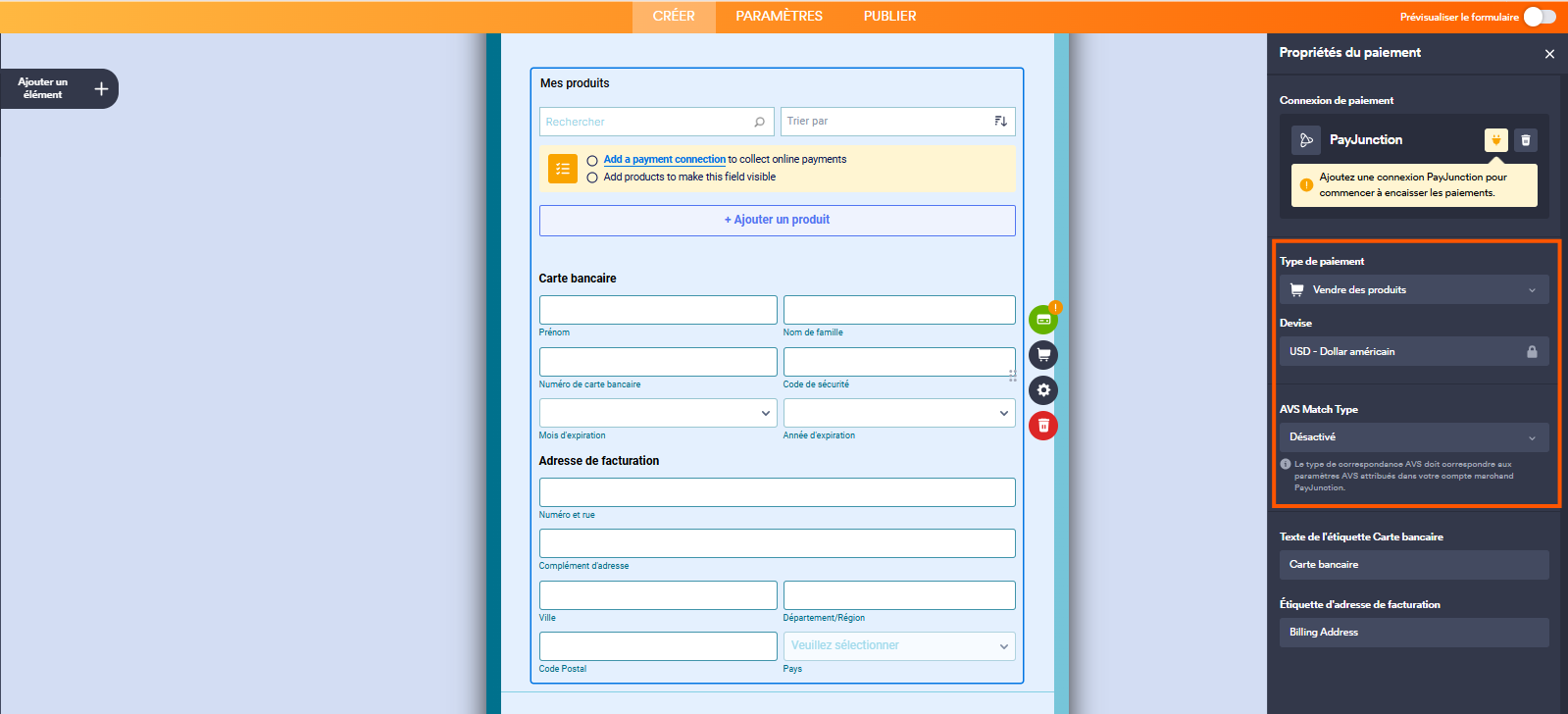The image size is (1568, 714).
Task: Click the Numéro de carte bancaire field
Action: click(658, 362)
